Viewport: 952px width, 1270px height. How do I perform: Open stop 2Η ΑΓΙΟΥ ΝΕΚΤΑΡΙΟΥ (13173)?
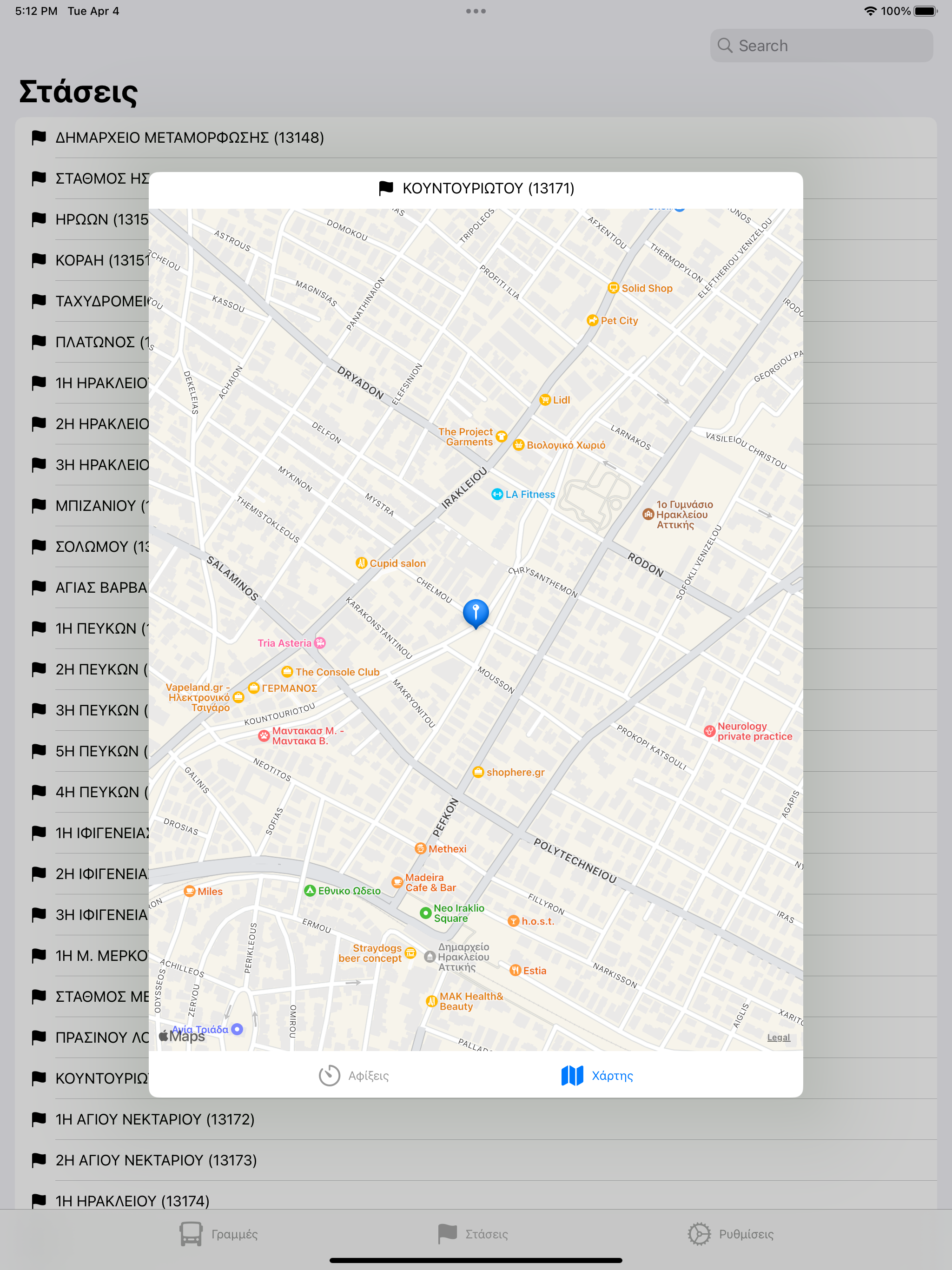tap(476, 1160)
